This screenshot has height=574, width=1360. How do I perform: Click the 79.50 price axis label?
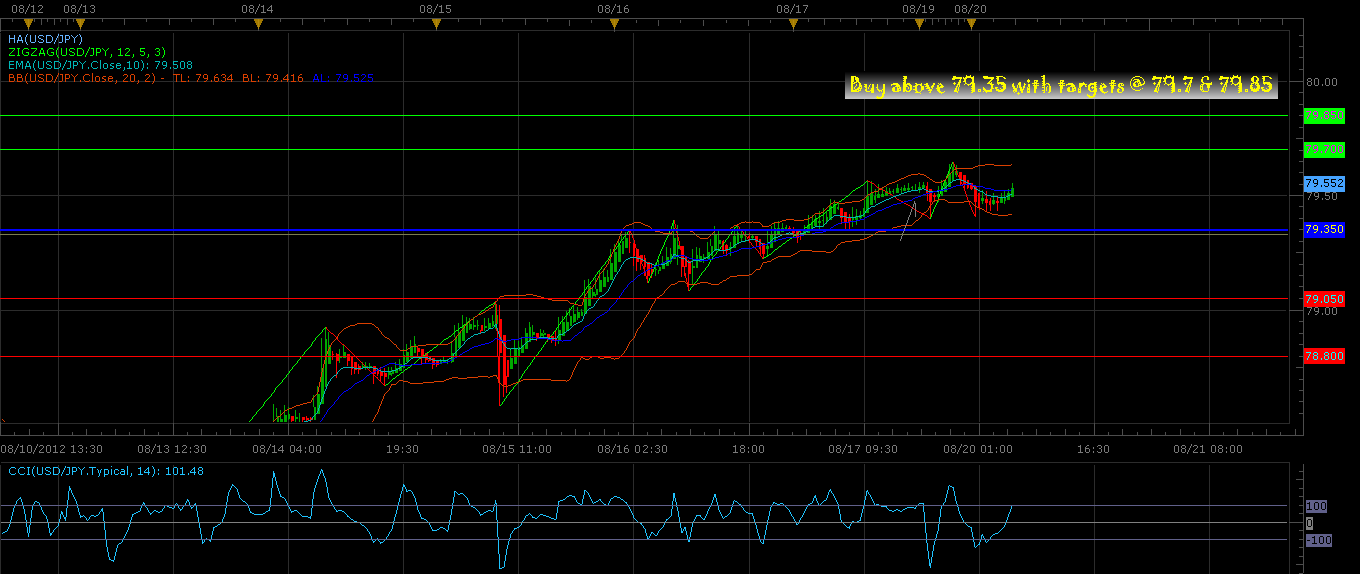pos(1320,197)
